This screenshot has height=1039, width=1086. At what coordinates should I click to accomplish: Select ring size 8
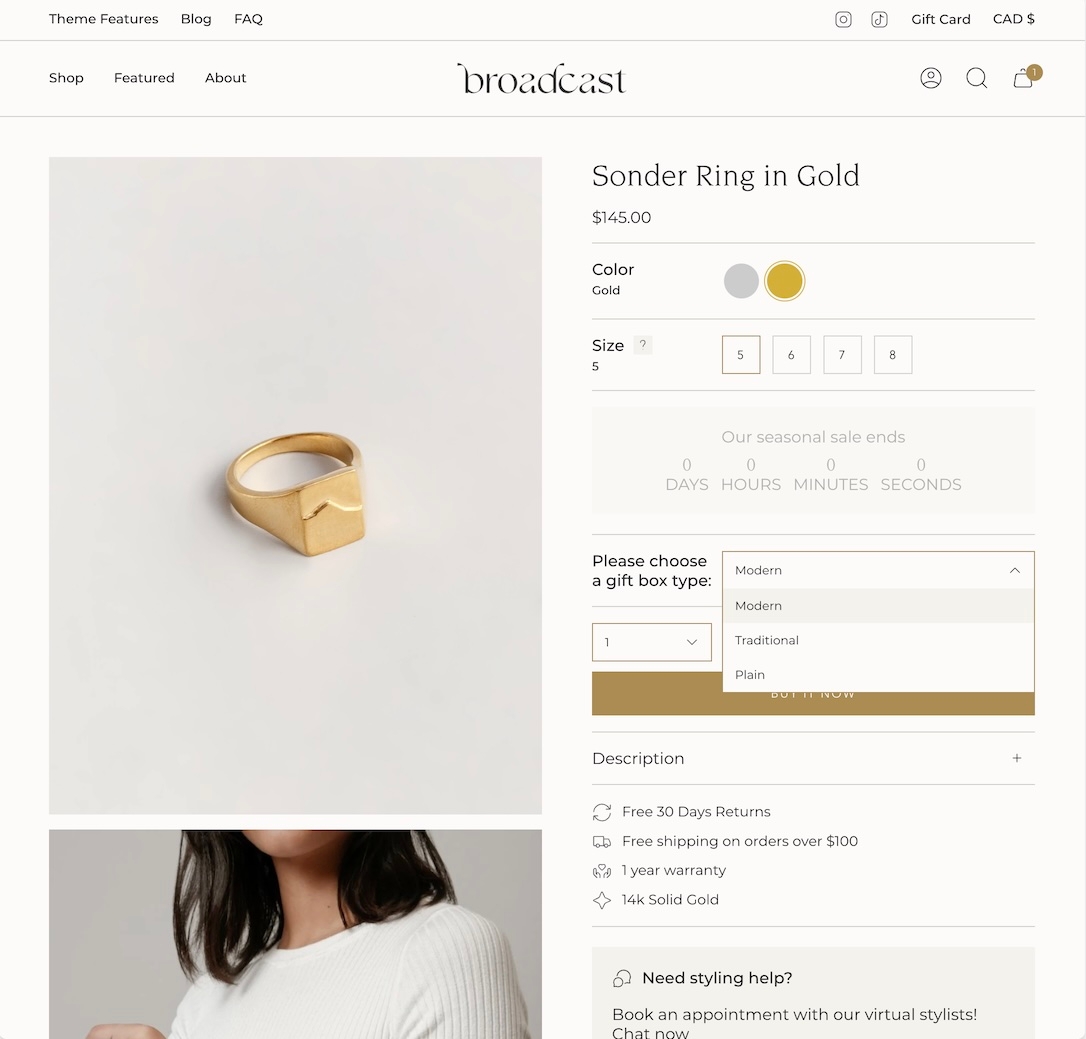[x=893, y=355]
